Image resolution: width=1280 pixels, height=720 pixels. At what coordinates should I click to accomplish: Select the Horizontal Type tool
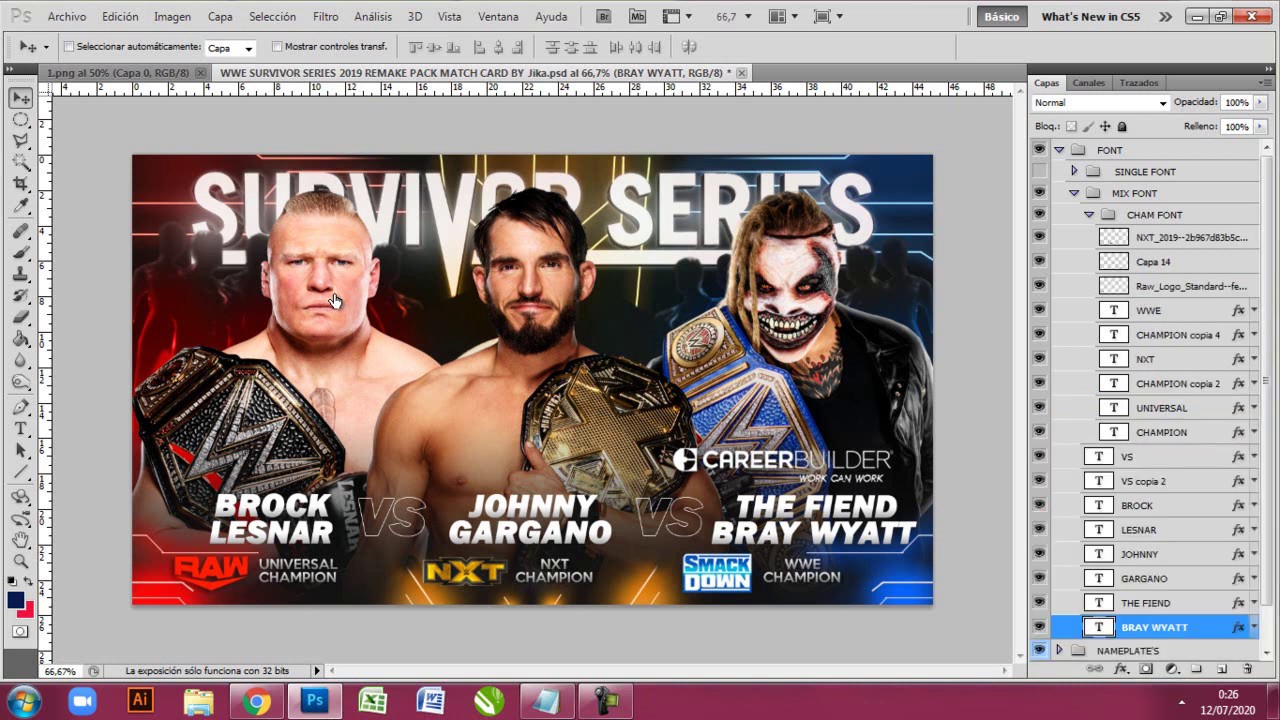pyautogui.click(x=21, y=428)
